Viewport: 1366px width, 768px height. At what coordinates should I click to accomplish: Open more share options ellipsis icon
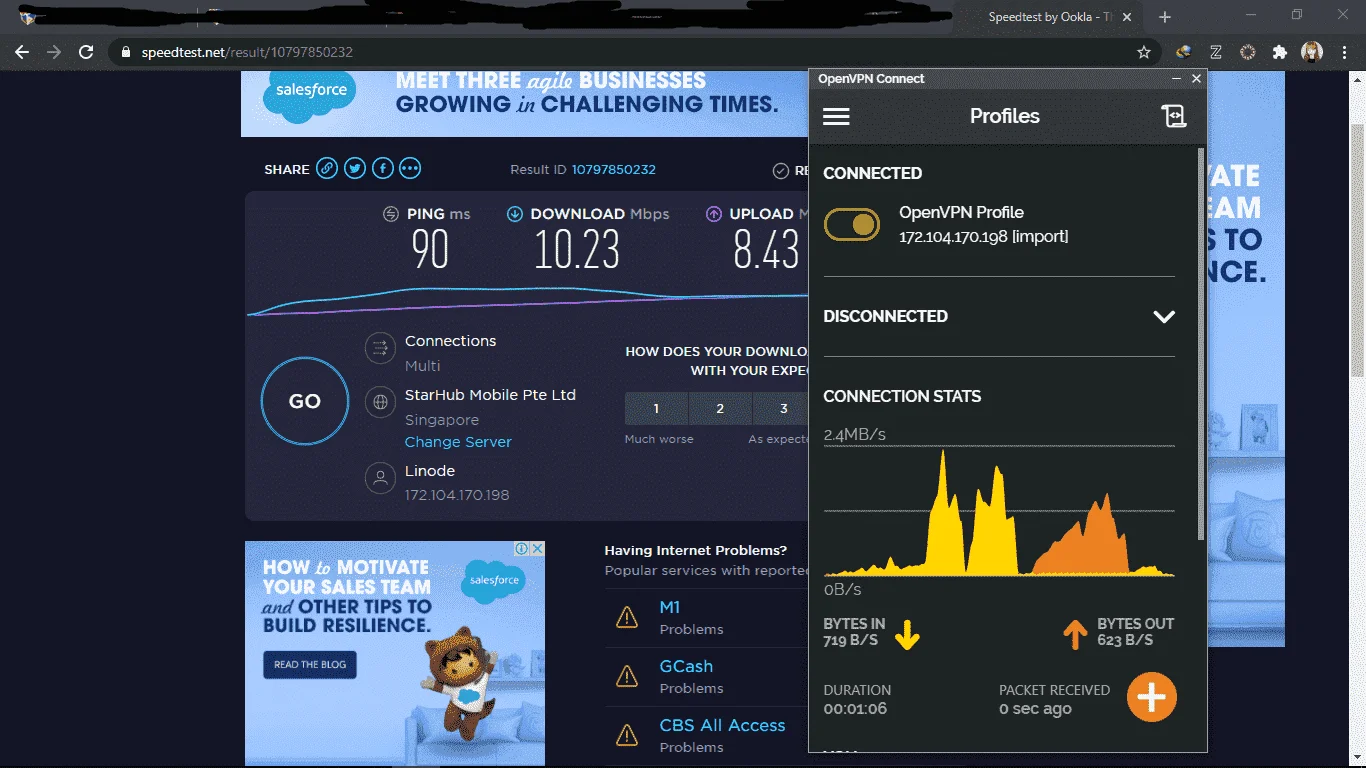[x=410, y=169]
